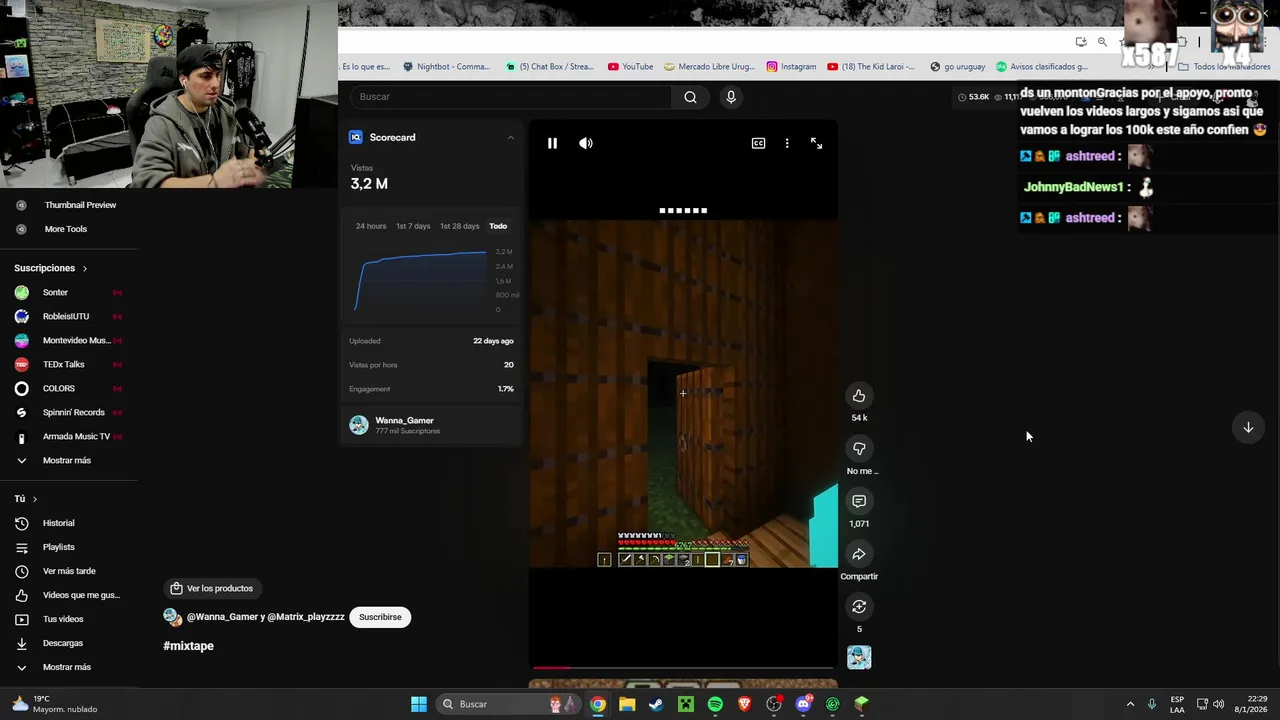
Task: Expand the Tú section arrow
Action: [x=34, y=499]
